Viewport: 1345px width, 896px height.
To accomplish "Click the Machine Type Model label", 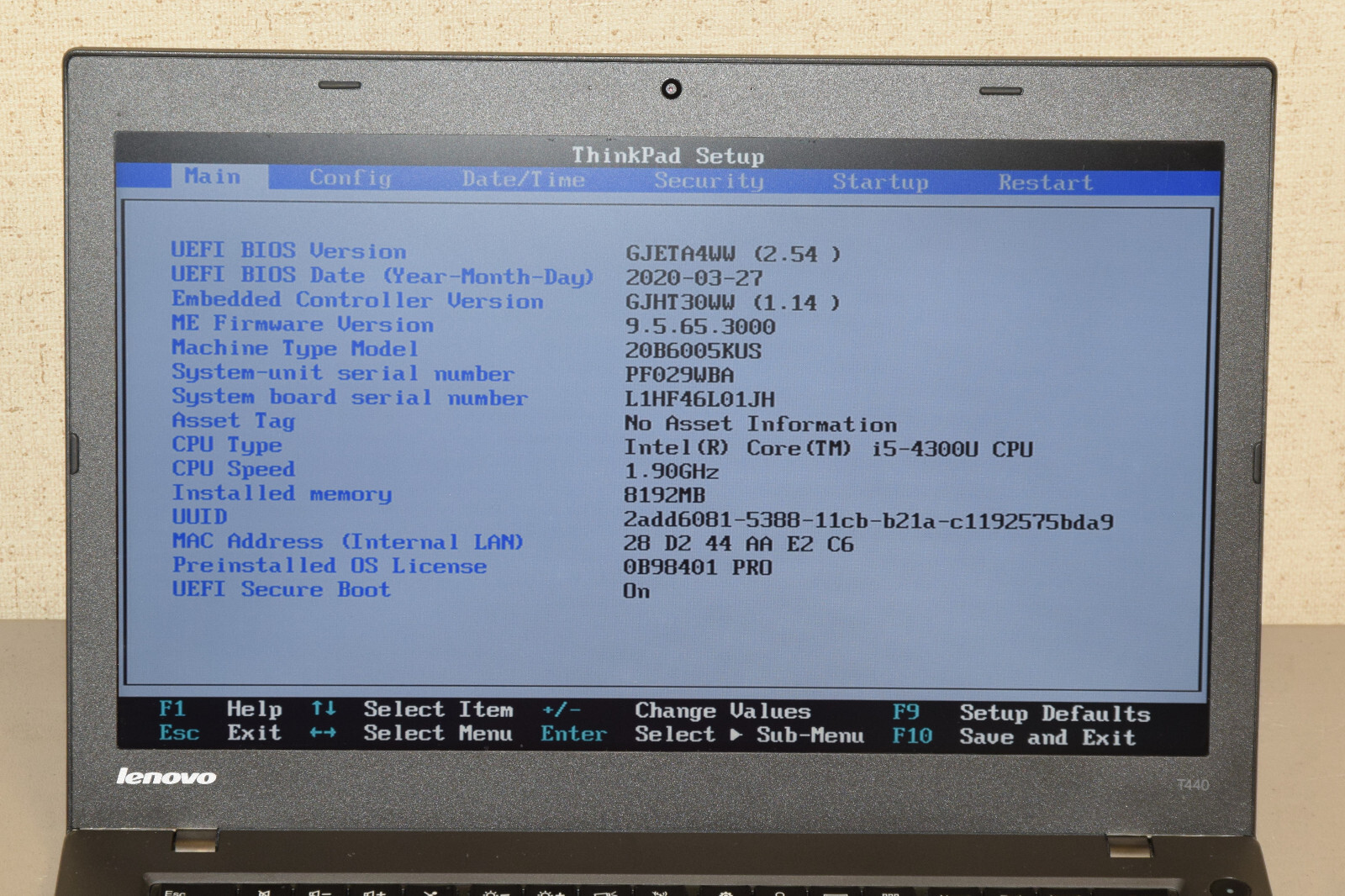I will pos(294,348).
